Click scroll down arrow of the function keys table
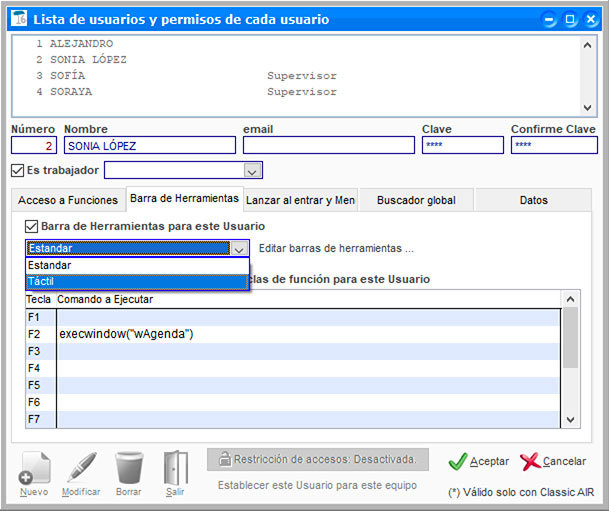Viewport: 609px width, 511px height. click(570, 419)
